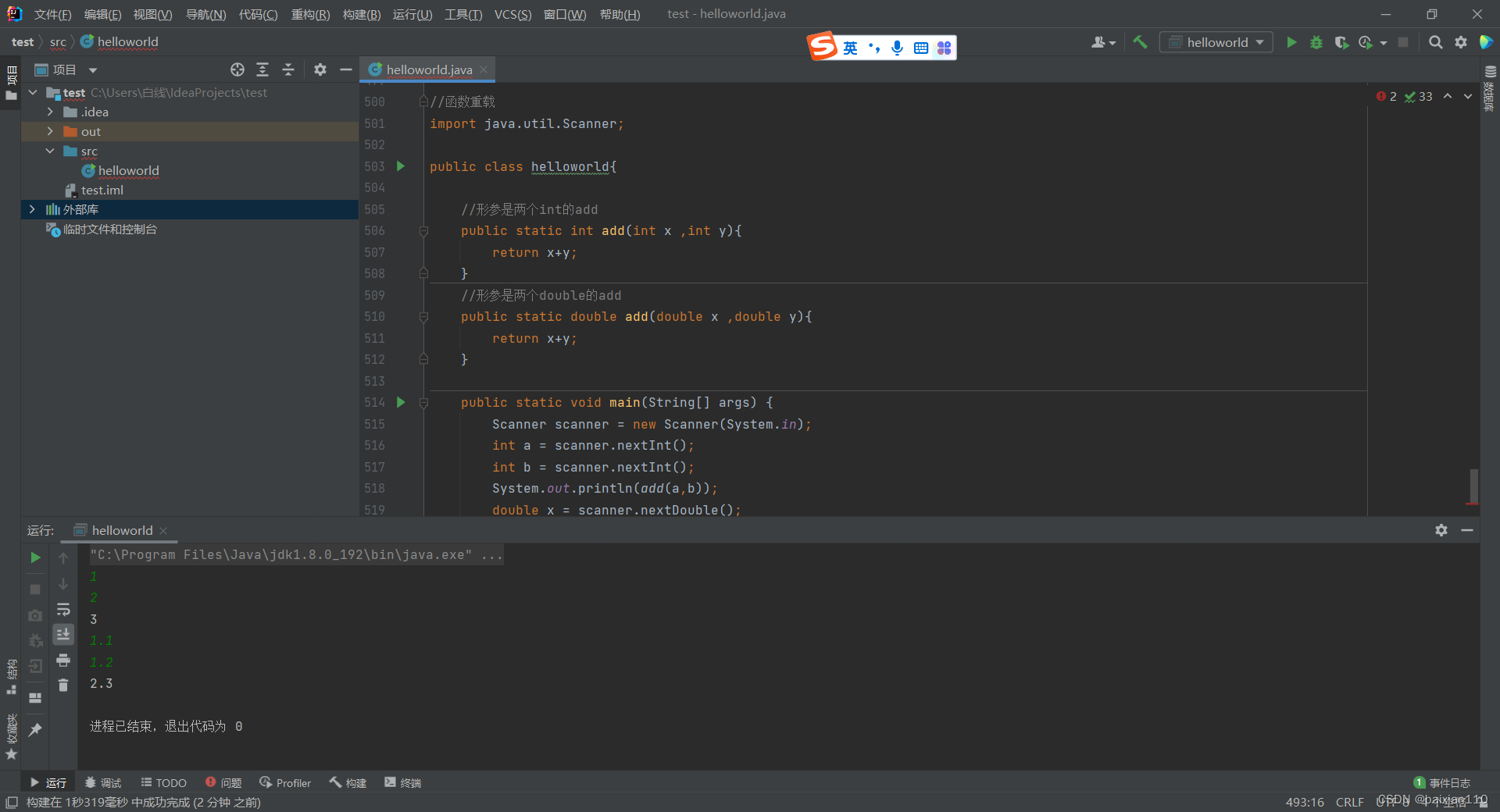The width and height of the screenshot is (1500, 812).
Task: Toggle fold marker at line 514
Action: [423, 403]
